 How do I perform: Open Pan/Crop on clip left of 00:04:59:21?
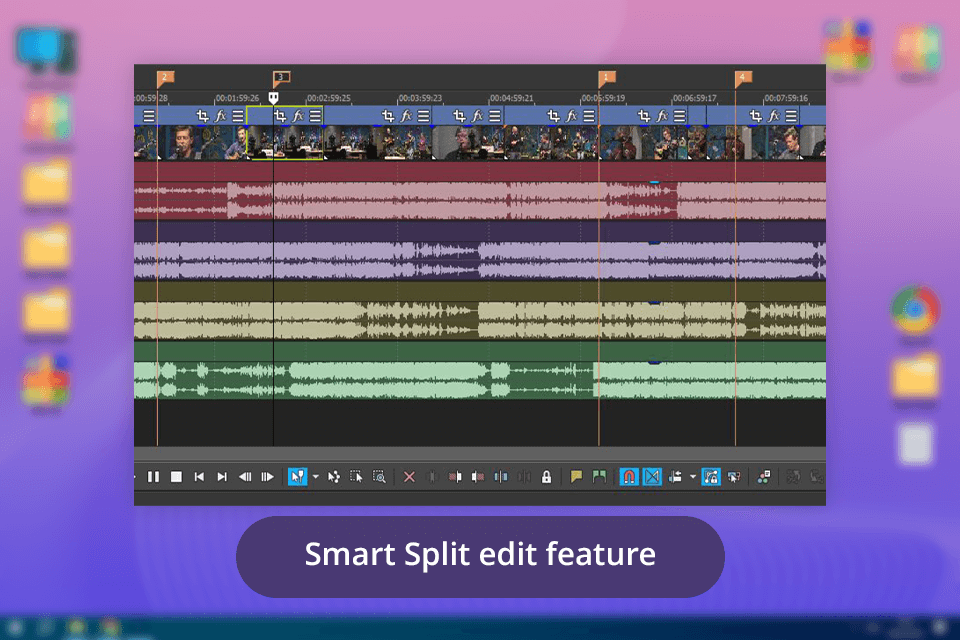[460, 116]
